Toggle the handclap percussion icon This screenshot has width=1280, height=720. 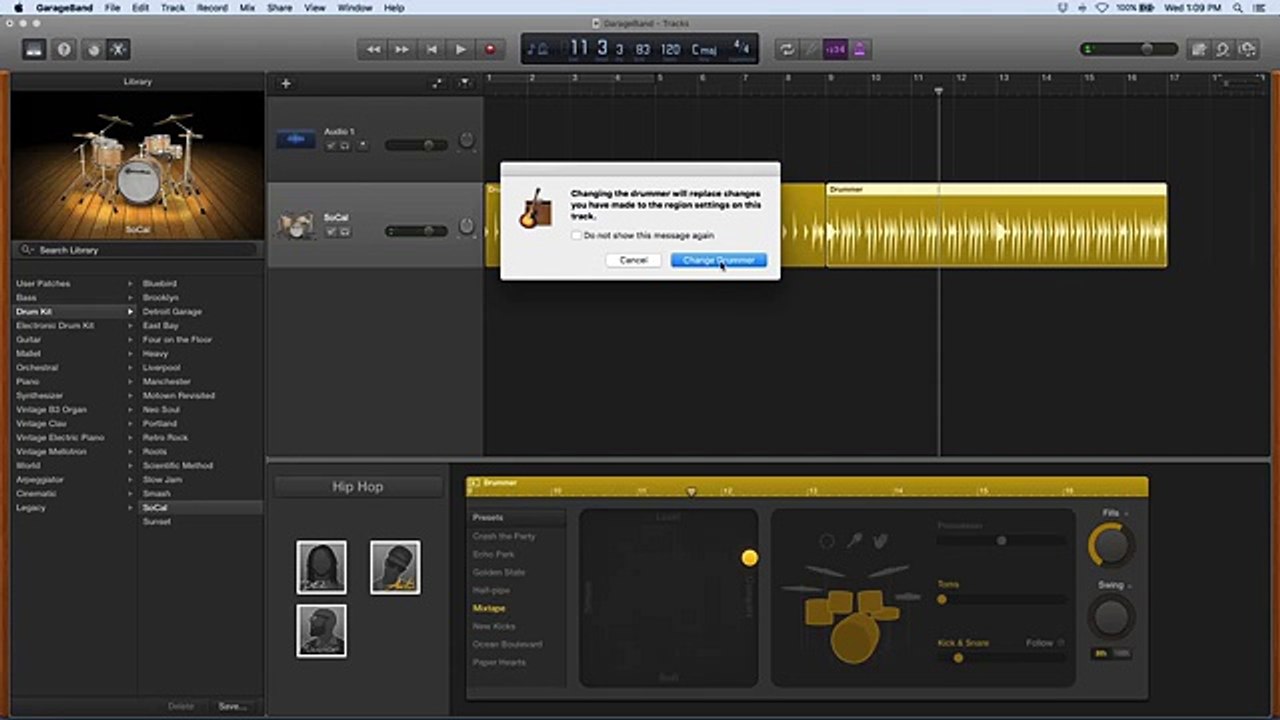[x=880, y=541]
